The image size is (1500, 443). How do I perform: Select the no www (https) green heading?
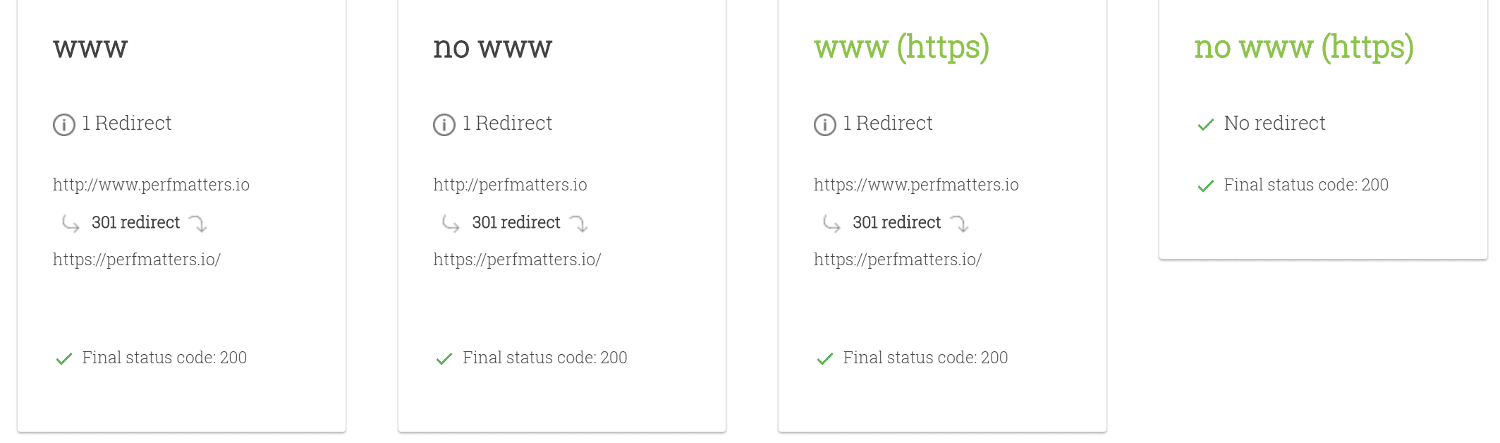[1303, 47]
